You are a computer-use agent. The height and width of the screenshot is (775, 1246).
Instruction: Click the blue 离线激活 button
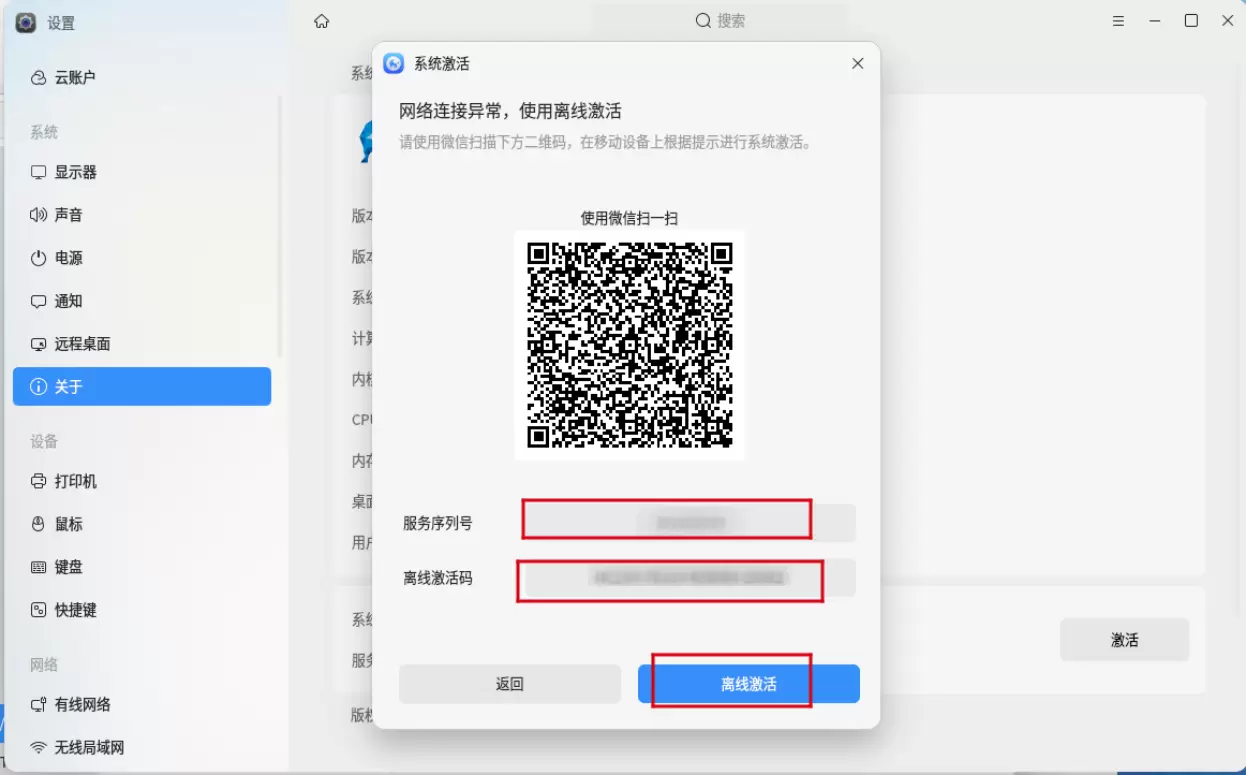click(x=749, y=684)
